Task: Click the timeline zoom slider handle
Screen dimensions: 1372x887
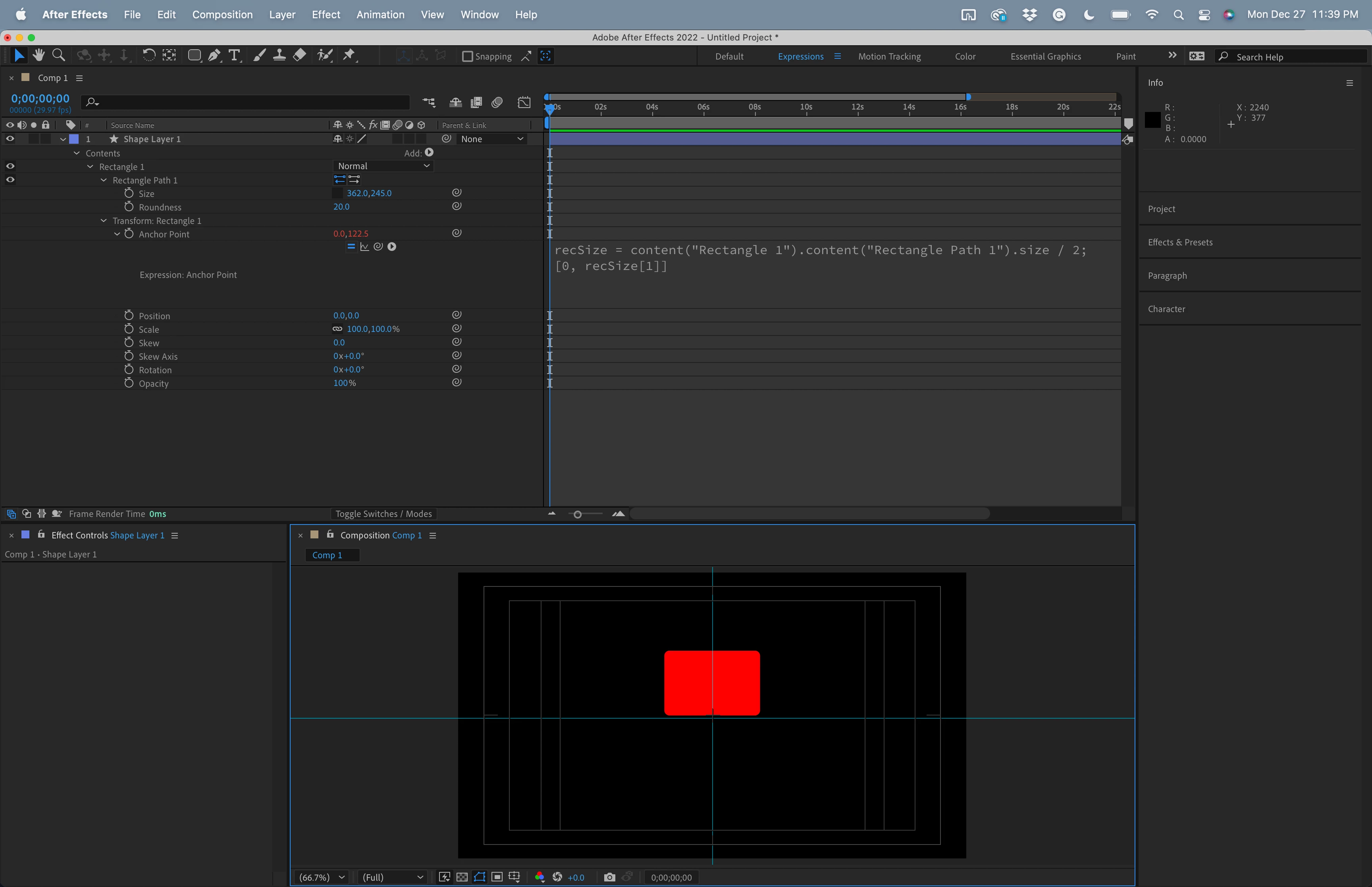Action: click(x=578, y=514)
